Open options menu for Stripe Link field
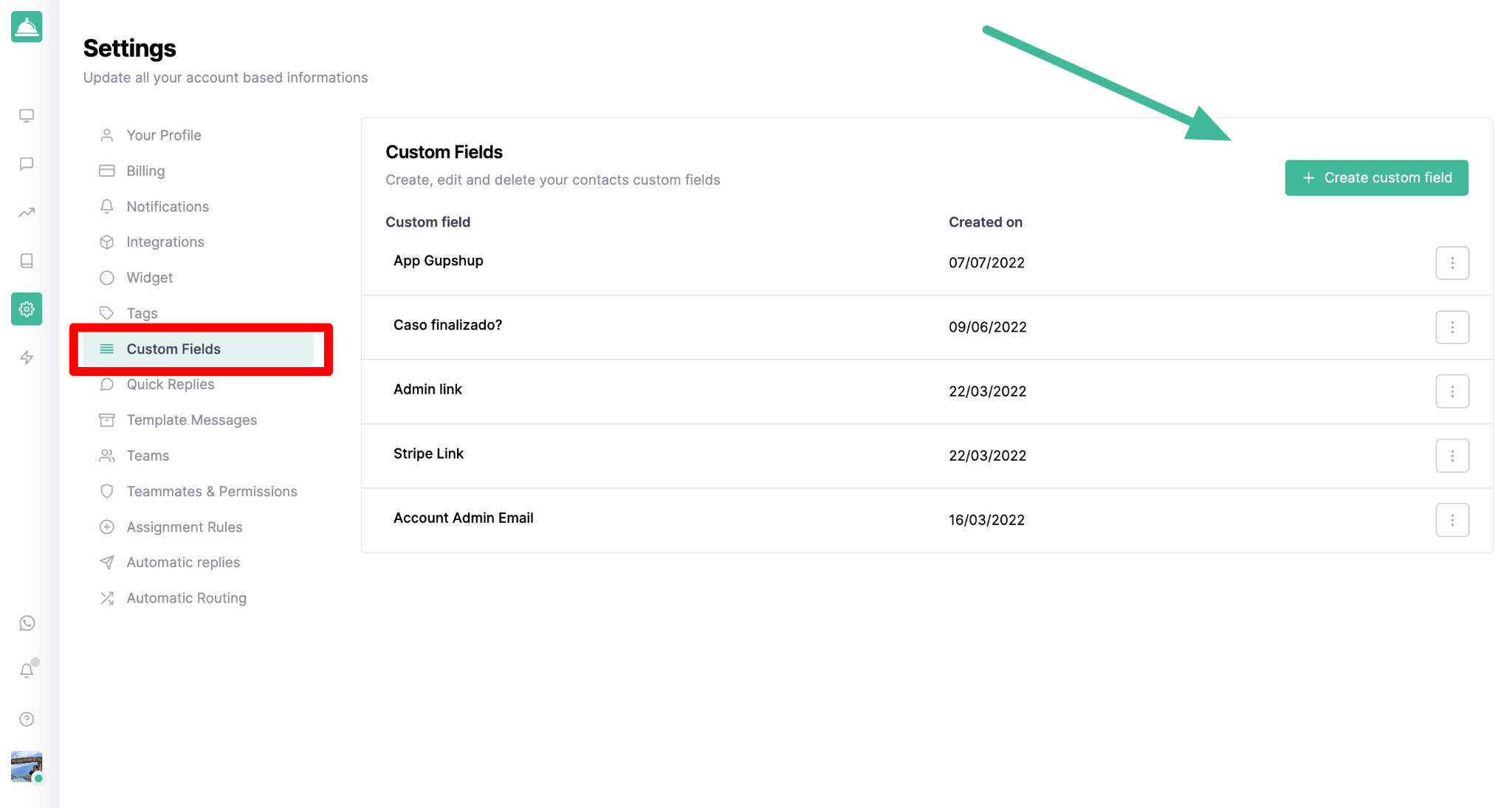The width and height of the screenshot is (1512, 808). [1451, 456]
